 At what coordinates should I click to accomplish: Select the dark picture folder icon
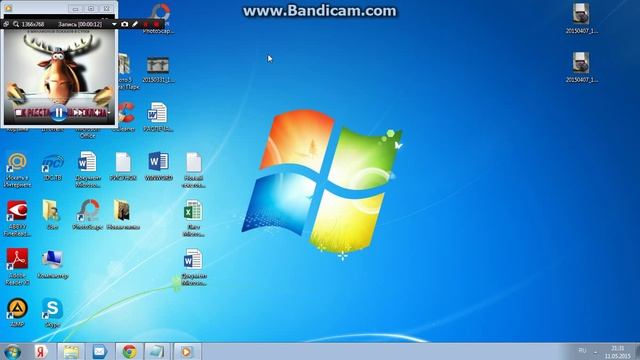pyautogui.click(x=123, y=215)
